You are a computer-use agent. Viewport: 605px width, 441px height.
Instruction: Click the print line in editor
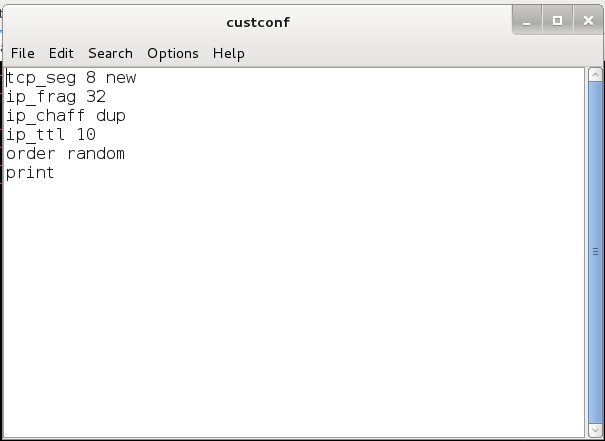click(x=30, y=173)
